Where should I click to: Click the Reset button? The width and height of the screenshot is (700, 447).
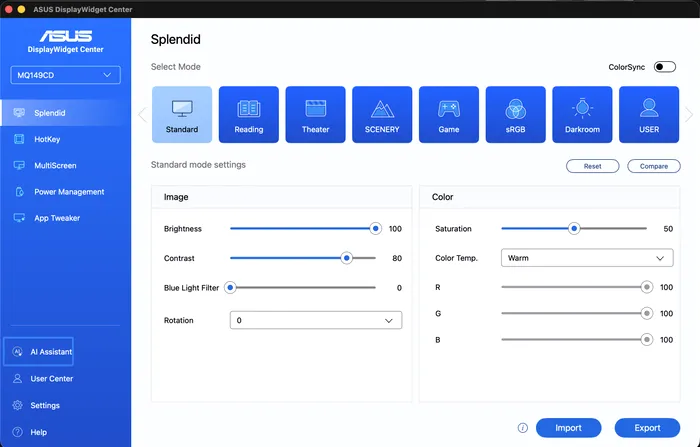point(592,166)
